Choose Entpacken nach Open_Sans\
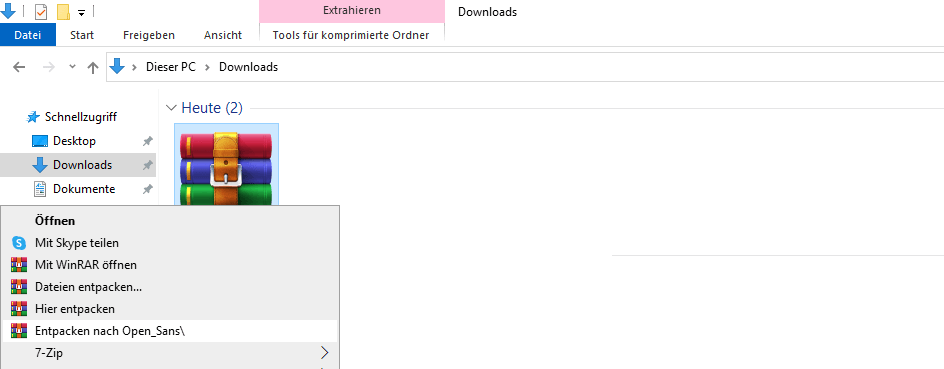The width and height of the screenshot is (944, 369). pyautogui.click(x=170, y=331)
